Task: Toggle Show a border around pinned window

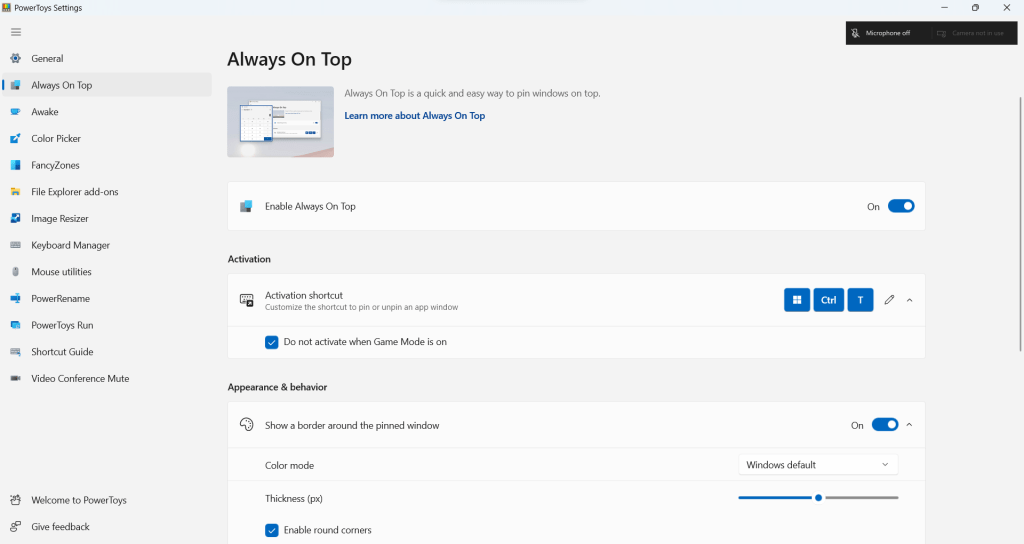Action: (x=885, y=425)
